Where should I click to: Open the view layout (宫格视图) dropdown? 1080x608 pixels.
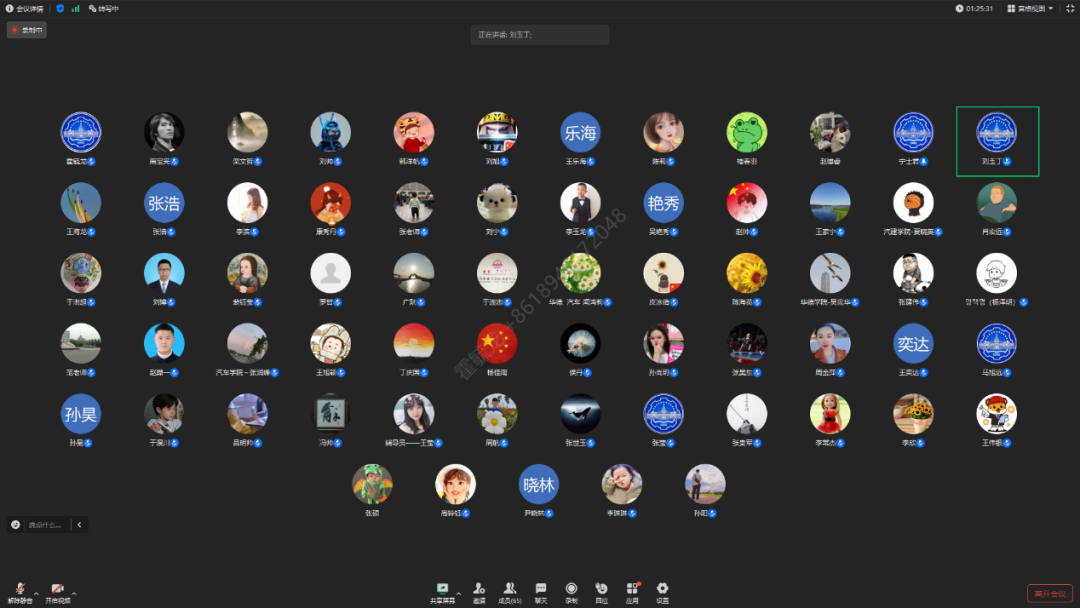(x=1030, y=8)
